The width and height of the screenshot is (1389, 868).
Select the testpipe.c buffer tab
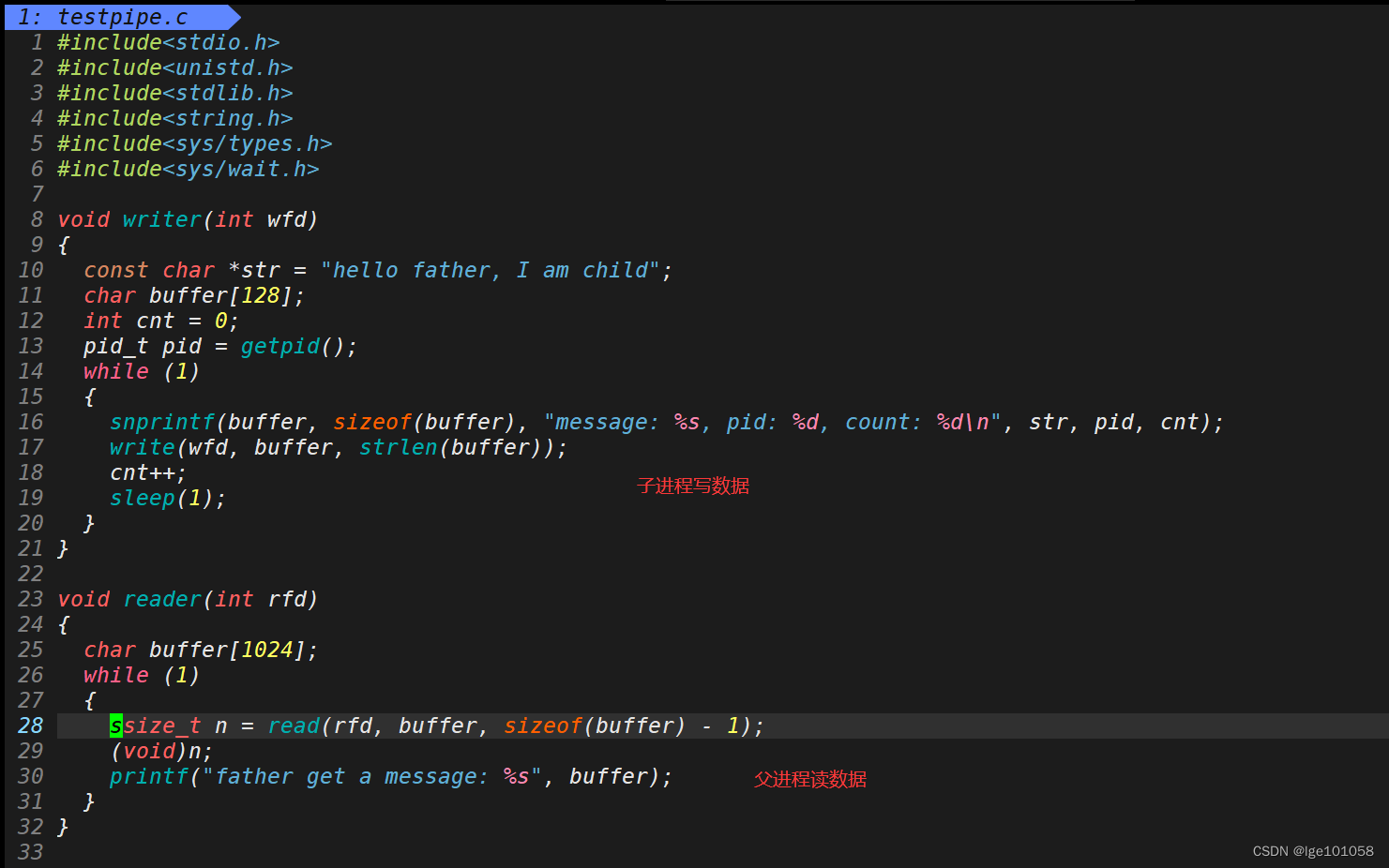coord(122,17)
